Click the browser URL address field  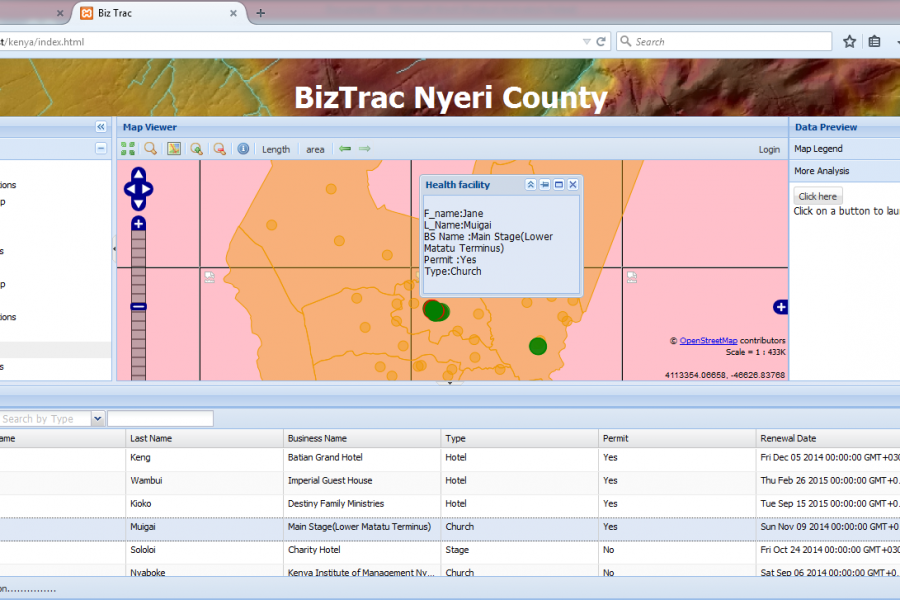click(290, 42)
